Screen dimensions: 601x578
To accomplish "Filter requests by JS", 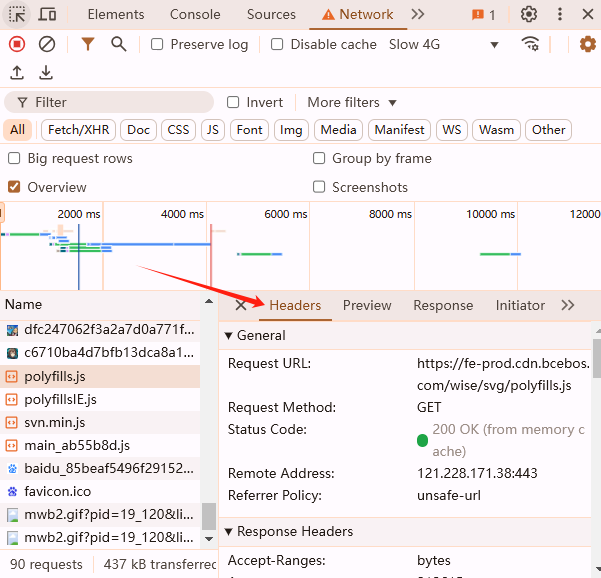I will pyautogui.click(x=213, y=130).
